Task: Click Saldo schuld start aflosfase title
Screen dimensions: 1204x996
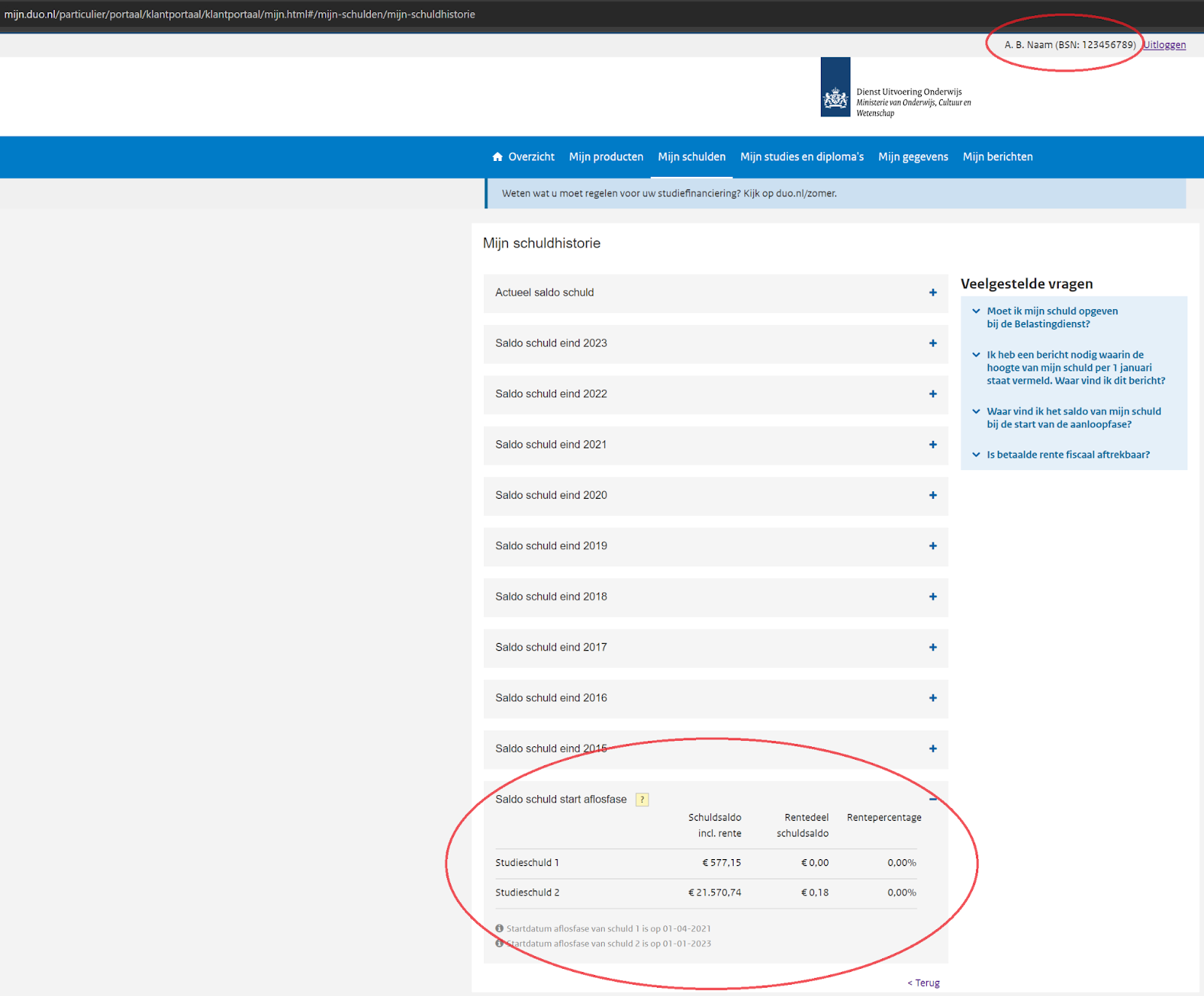Action: (x=561, y=799)
